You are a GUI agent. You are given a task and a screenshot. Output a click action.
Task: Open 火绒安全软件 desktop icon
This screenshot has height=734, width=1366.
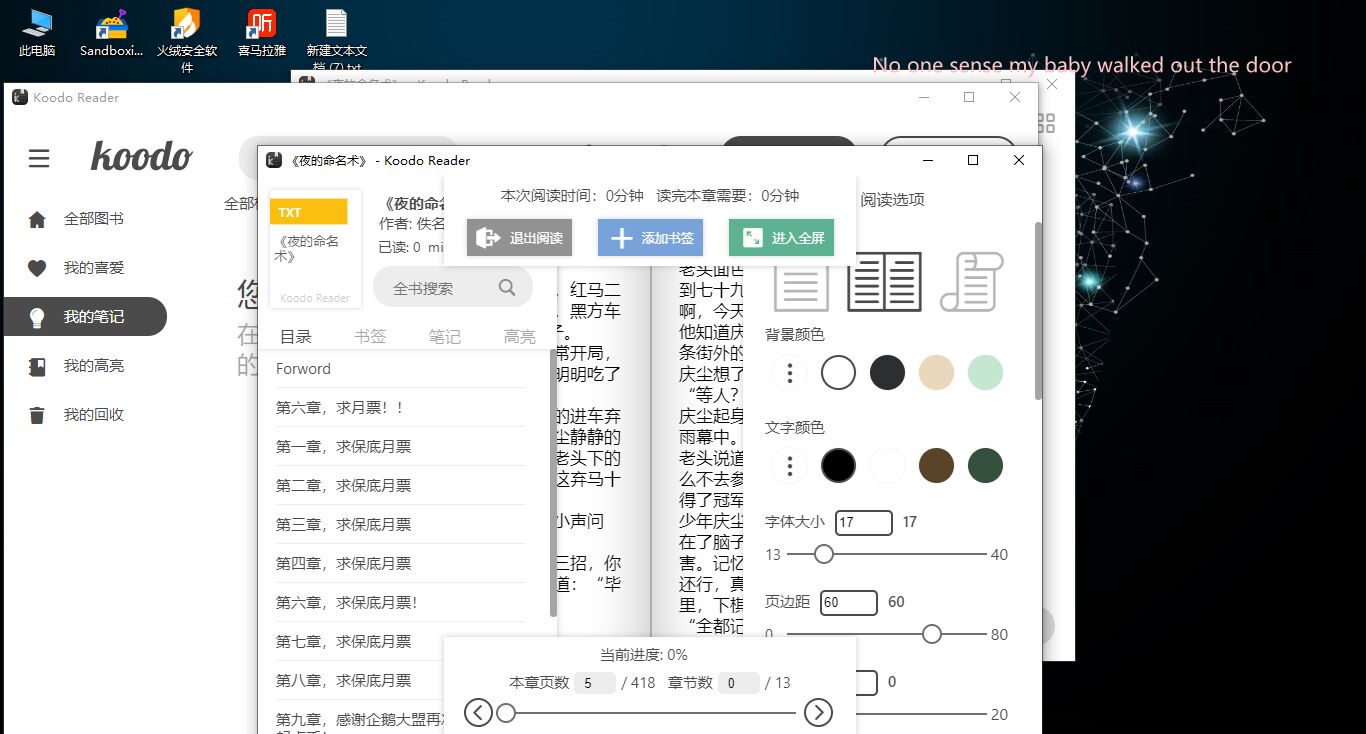pyautogui.click(x=185, y=27)
